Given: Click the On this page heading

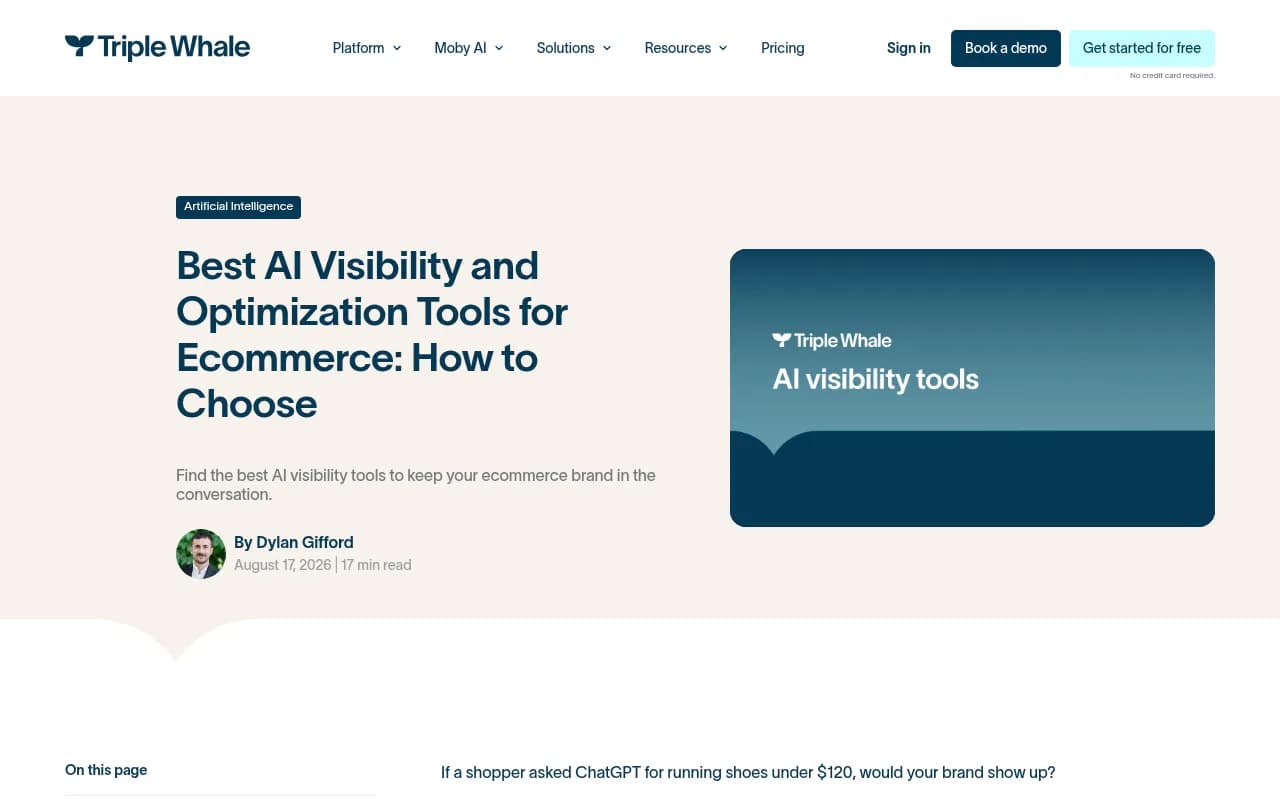Looking at the screenshot, I should click(106, 770).
